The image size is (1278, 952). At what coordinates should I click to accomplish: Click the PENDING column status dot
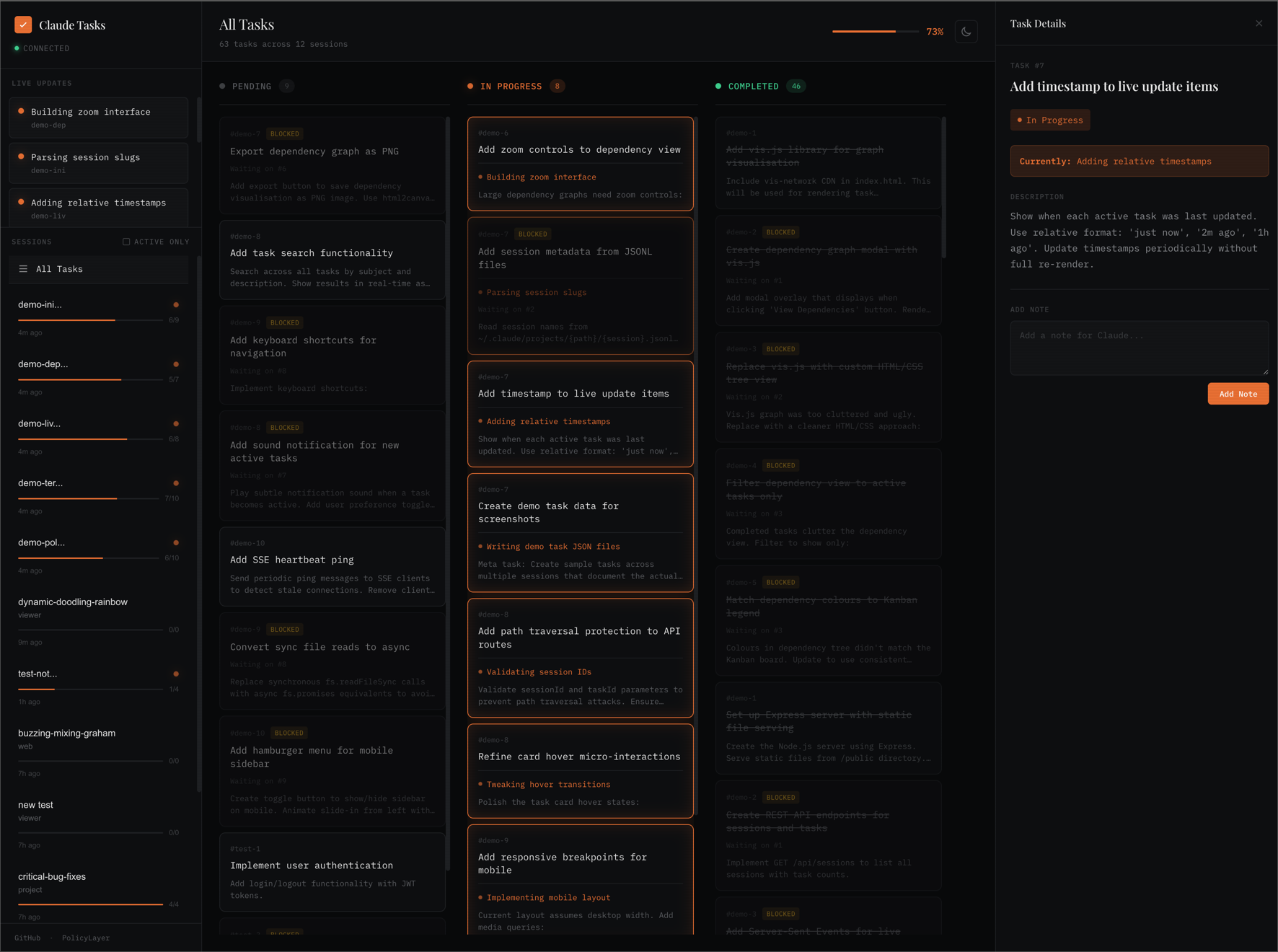(x=223, y=86)
